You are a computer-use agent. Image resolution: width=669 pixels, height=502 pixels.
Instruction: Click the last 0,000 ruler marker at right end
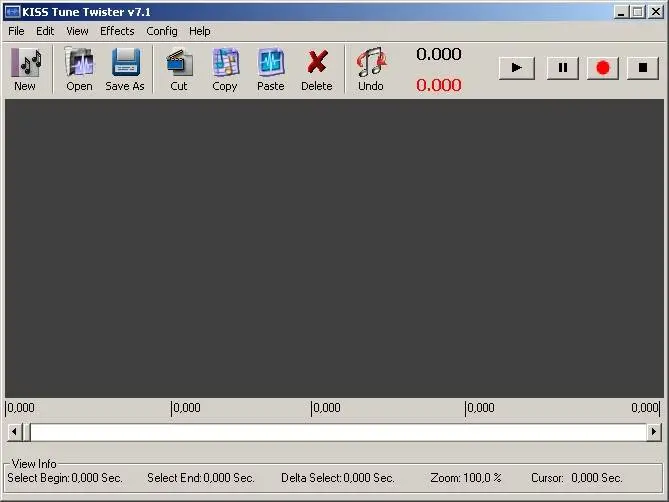tap(646, 408)
